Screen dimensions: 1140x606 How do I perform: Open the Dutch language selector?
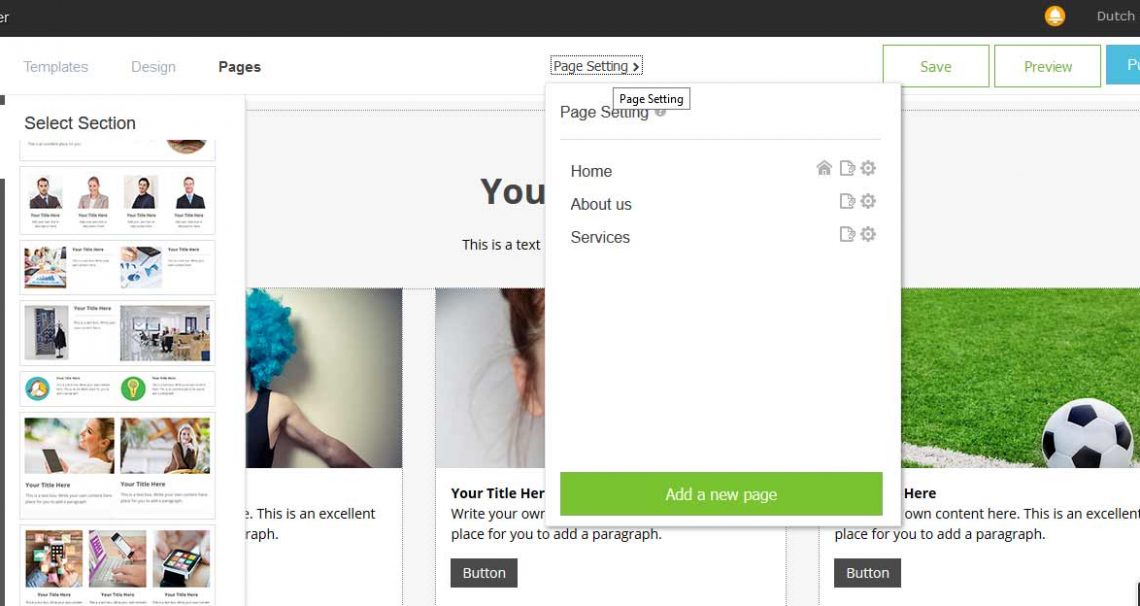(x=1115, y=16)
